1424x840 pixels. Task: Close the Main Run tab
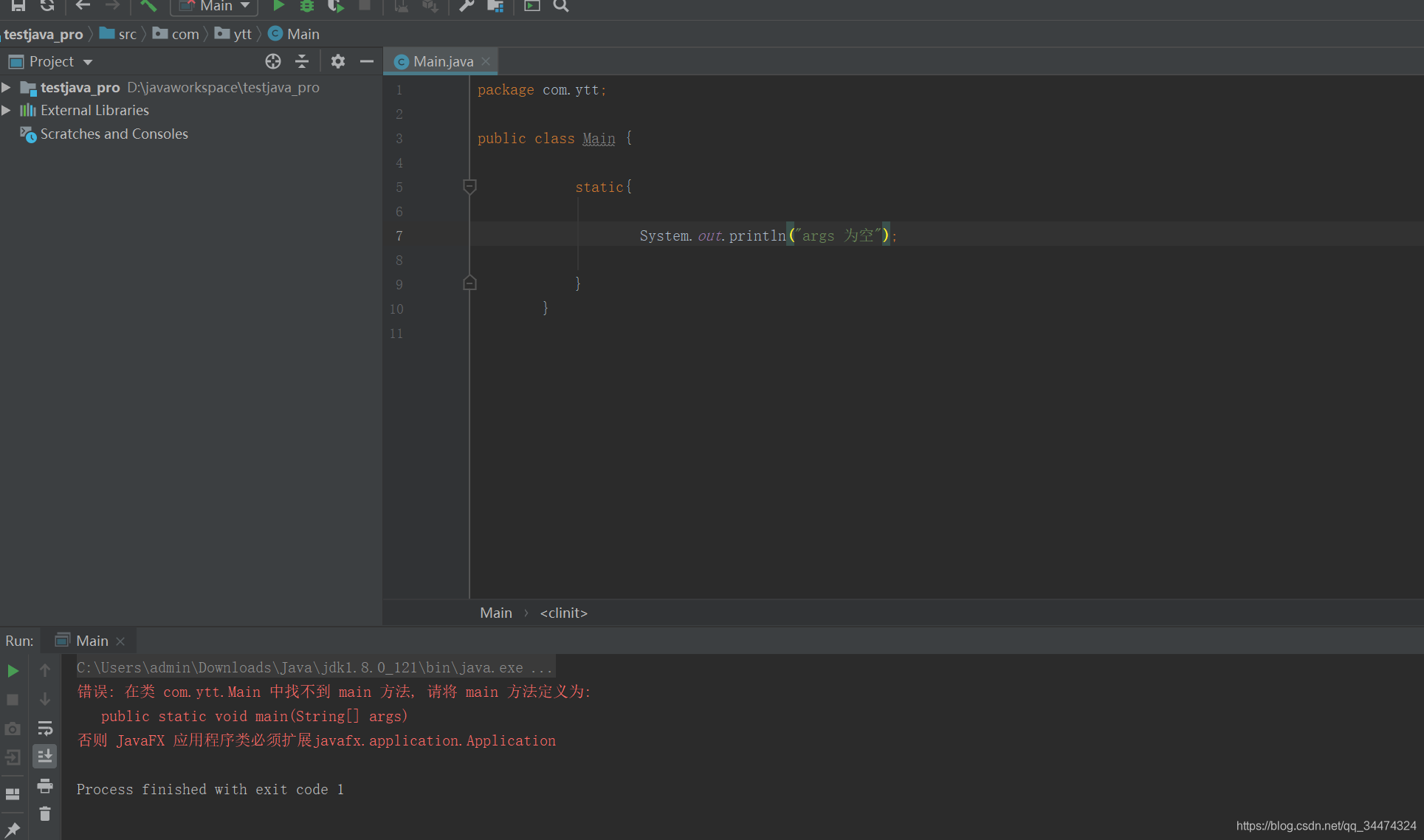click(x=120, y=641)
